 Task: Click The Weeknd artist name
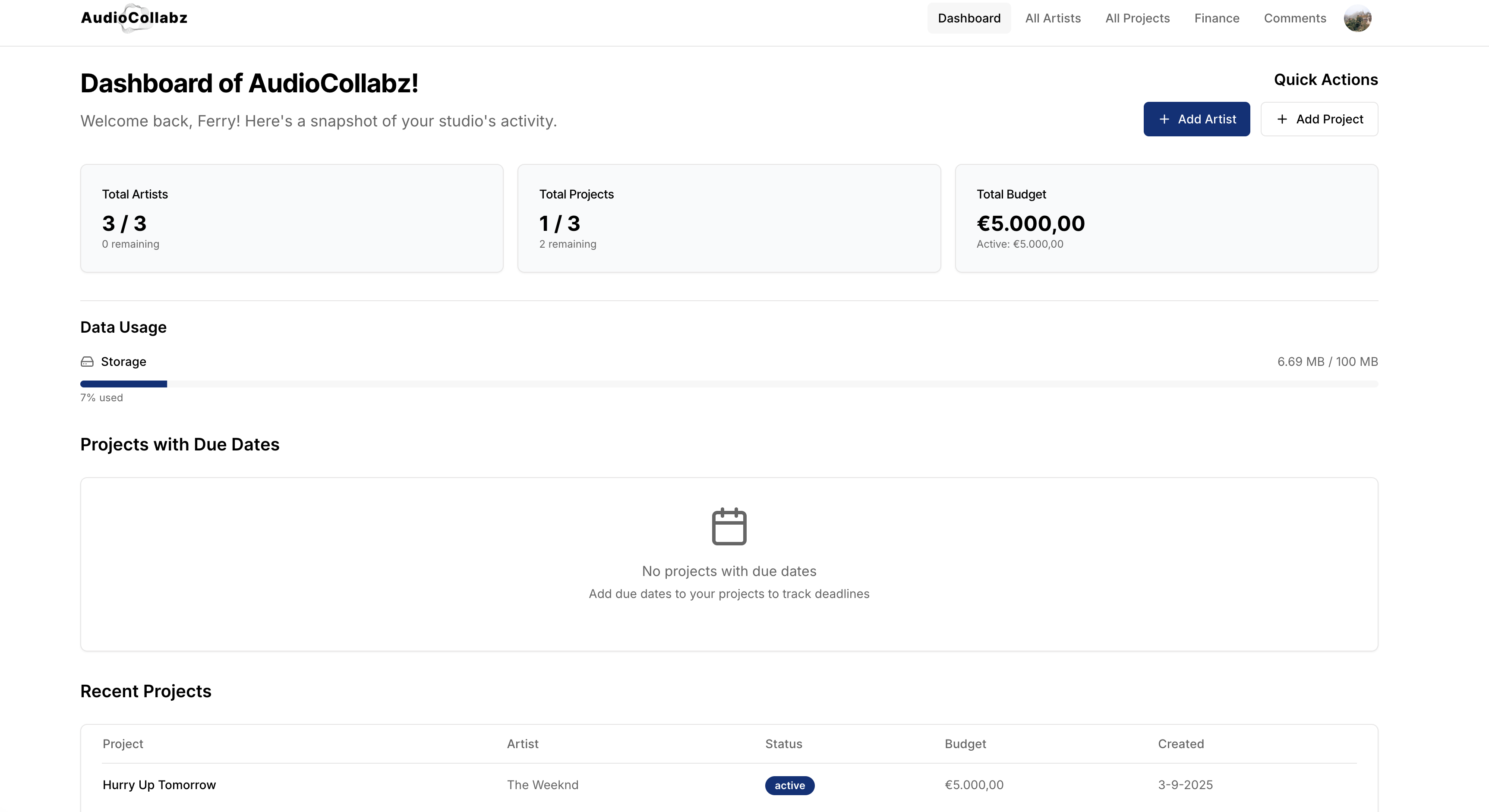coord(542,785)
